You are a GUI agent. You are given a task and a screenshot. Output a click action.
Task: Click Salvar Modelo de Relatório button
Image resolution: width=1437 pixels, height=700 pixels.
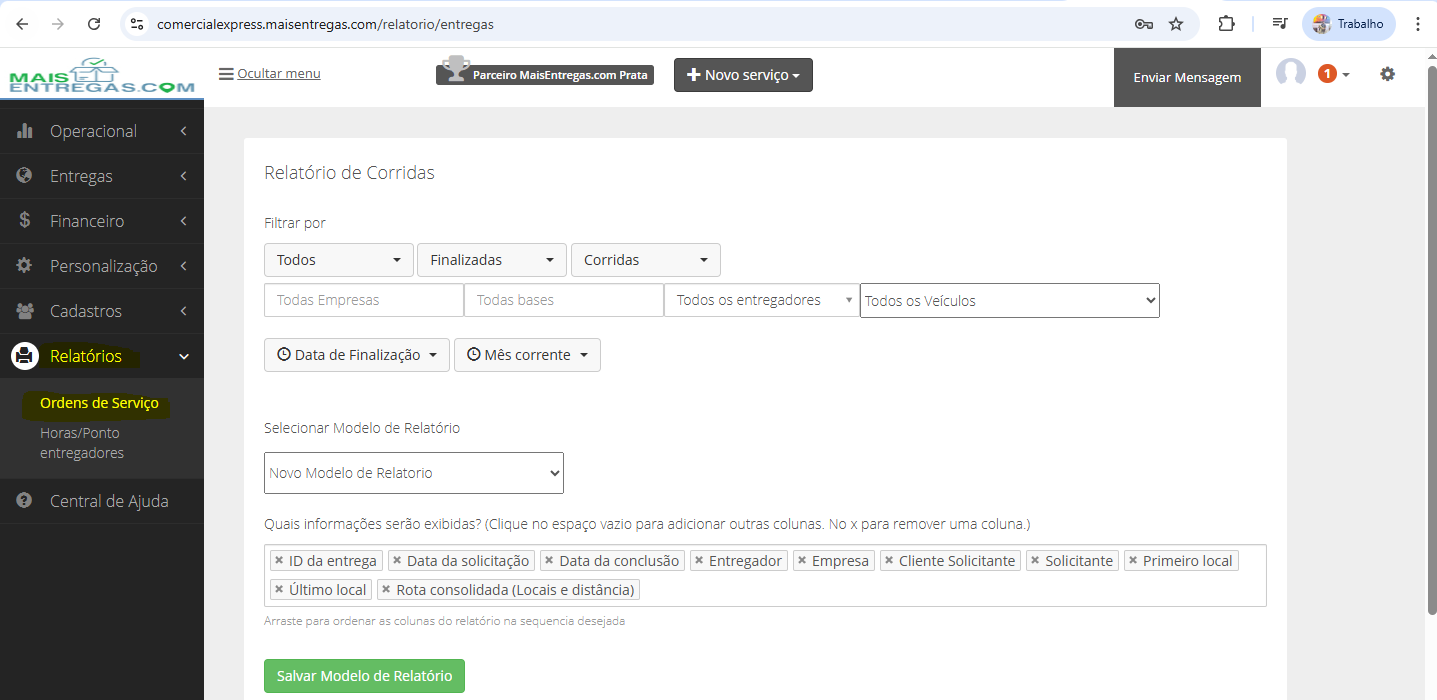[364, 676]
